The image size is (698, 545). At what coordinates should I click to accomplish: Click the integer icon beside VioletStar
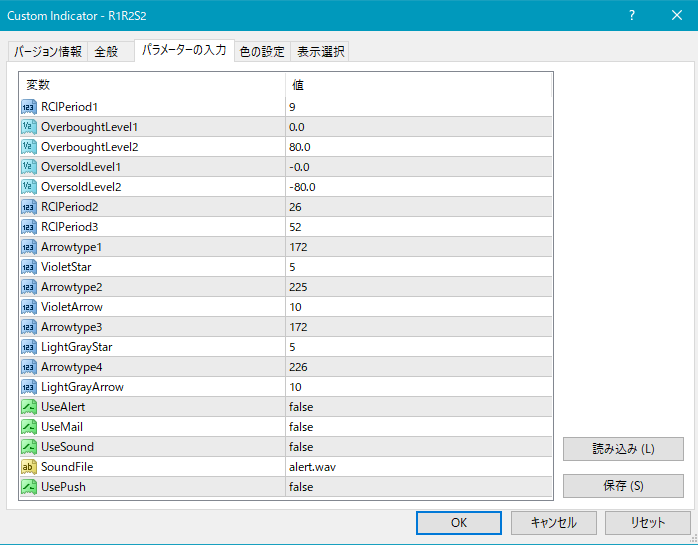pyautogui.click(x=28, y=267)
